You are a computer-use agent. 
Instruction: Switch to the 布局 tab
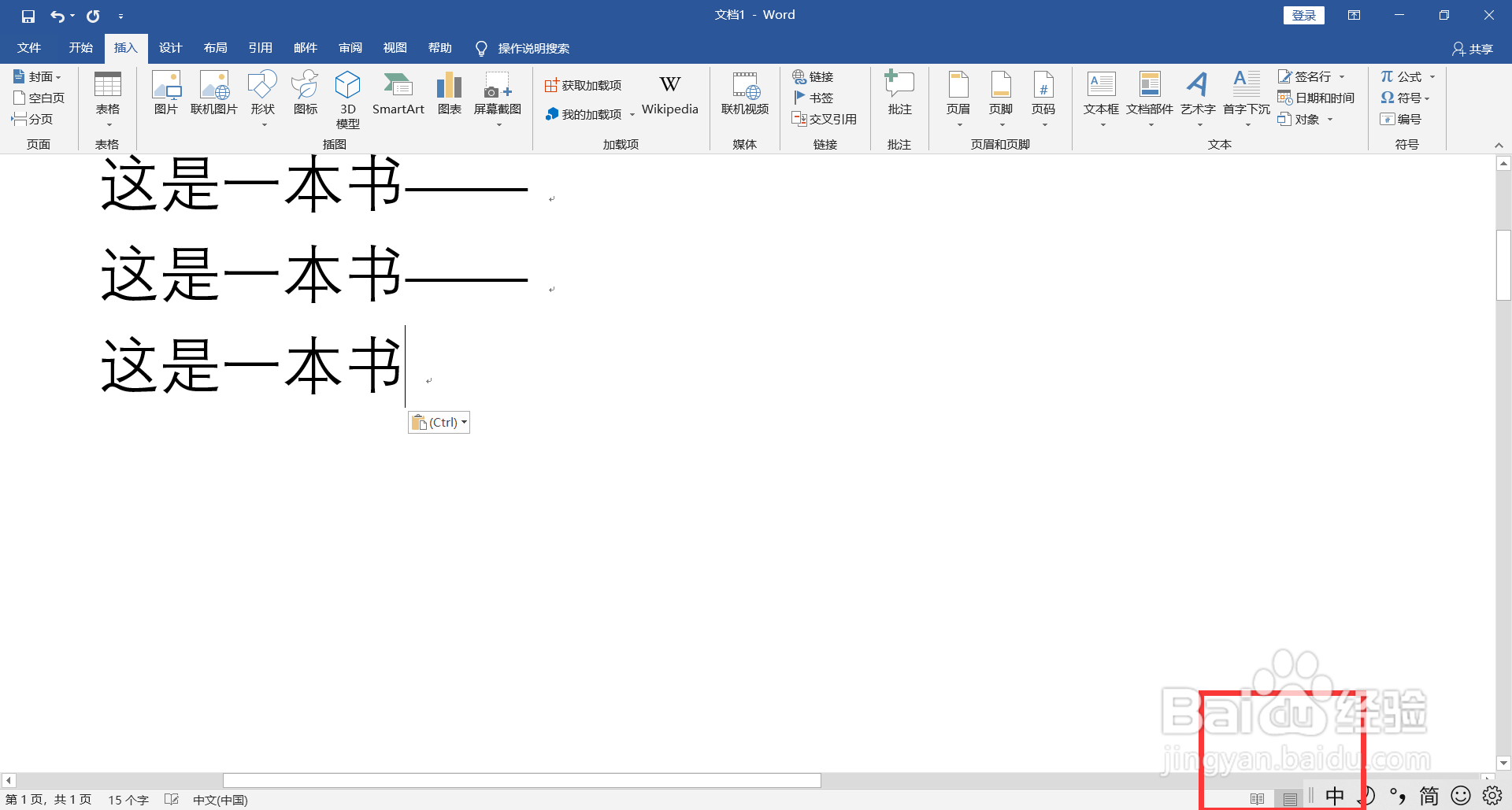pyautogui.click(x=215, y=48)
